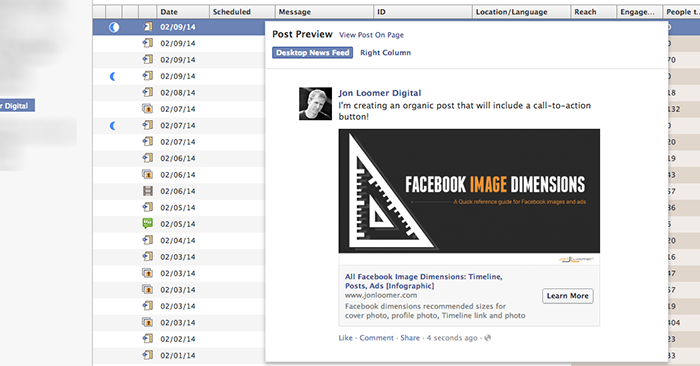Open All Facebook Image Dimensions article title
Screen dimensions: 700x366
click(x=424, y=281)
